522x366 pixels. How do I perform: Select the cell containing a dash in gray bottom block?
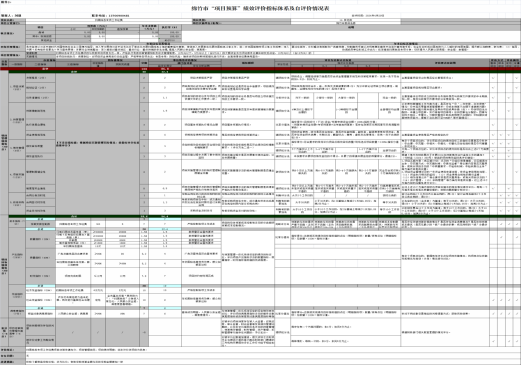(x=144, y=332)
